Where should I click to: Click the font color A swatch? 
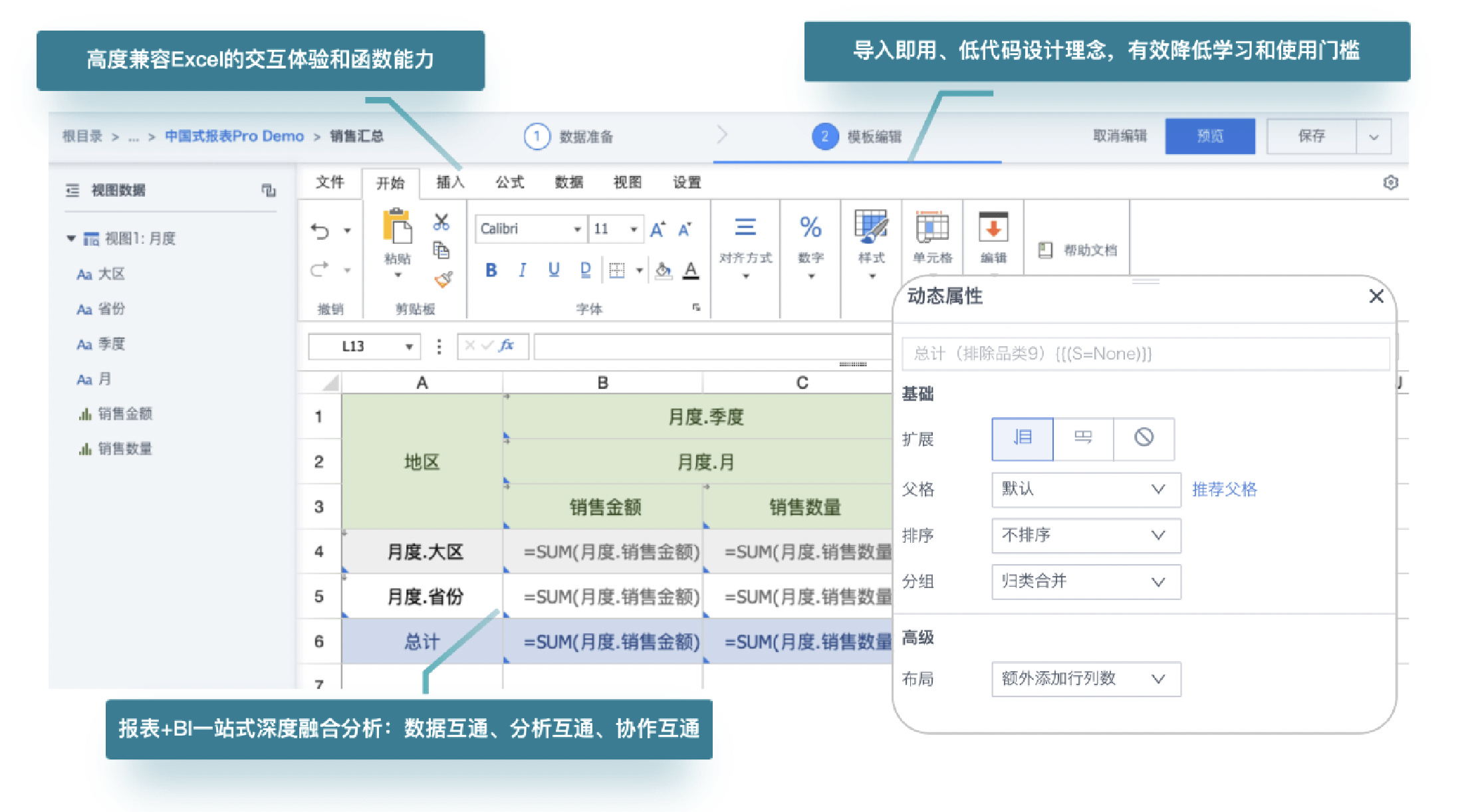[x=691, y=270]
